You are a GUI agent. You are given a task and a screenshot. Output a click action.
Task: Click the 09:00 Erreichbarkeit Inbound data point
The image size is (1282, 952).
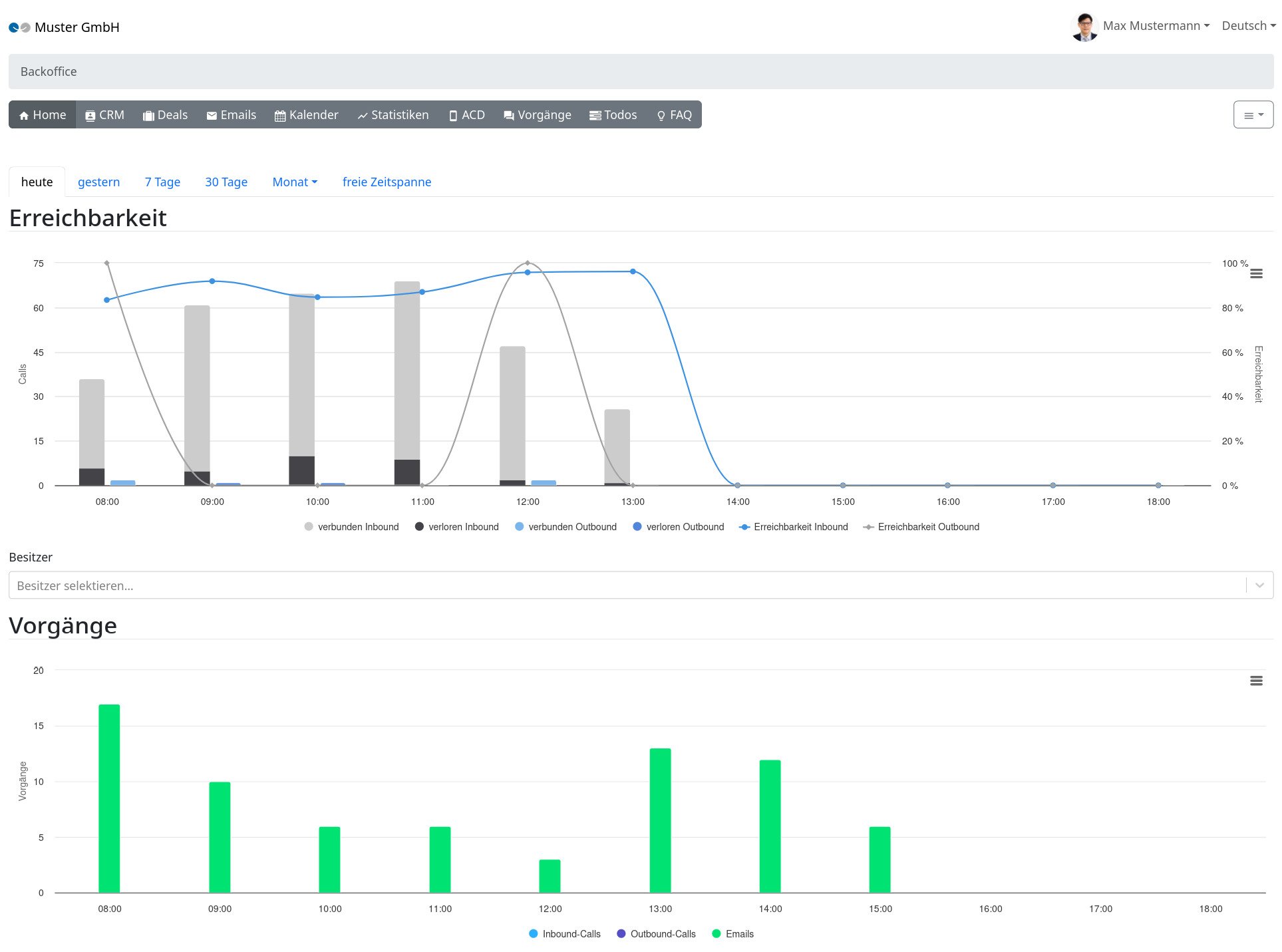tap(212, 281)
